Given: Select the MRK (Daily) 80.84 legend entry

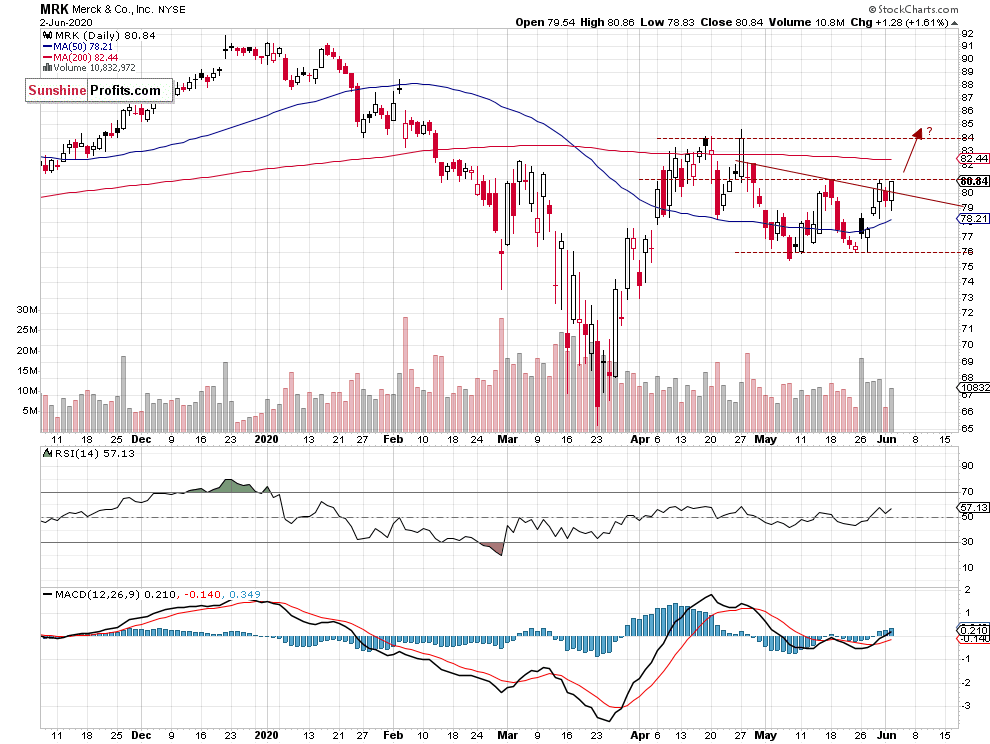Looking at the screenshot, I should pyautogui.click(x=105, y=36).
